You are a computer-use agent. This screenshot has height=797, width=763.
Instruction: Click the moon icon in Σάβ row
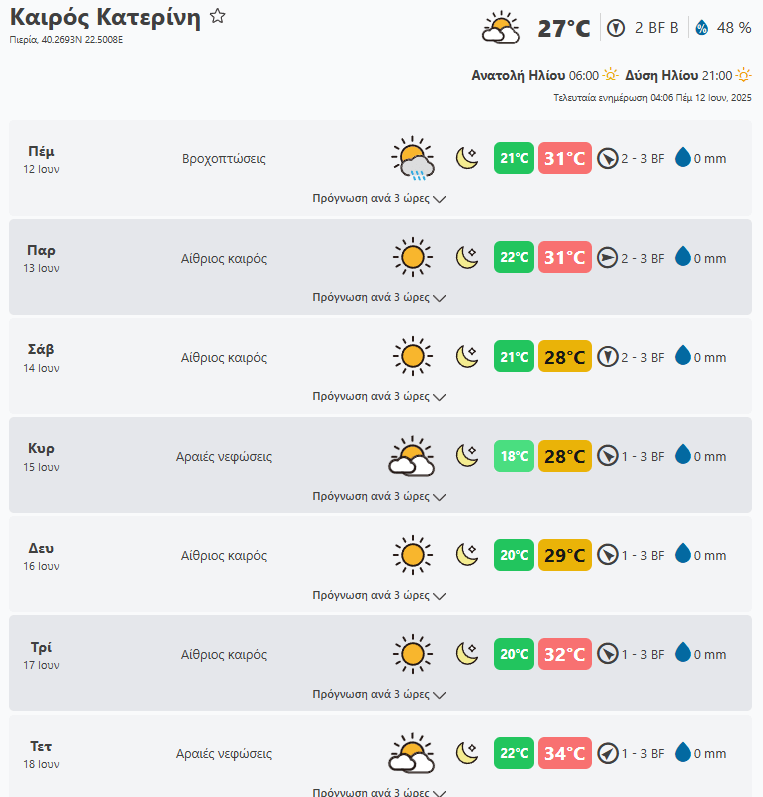click(467, 356)
